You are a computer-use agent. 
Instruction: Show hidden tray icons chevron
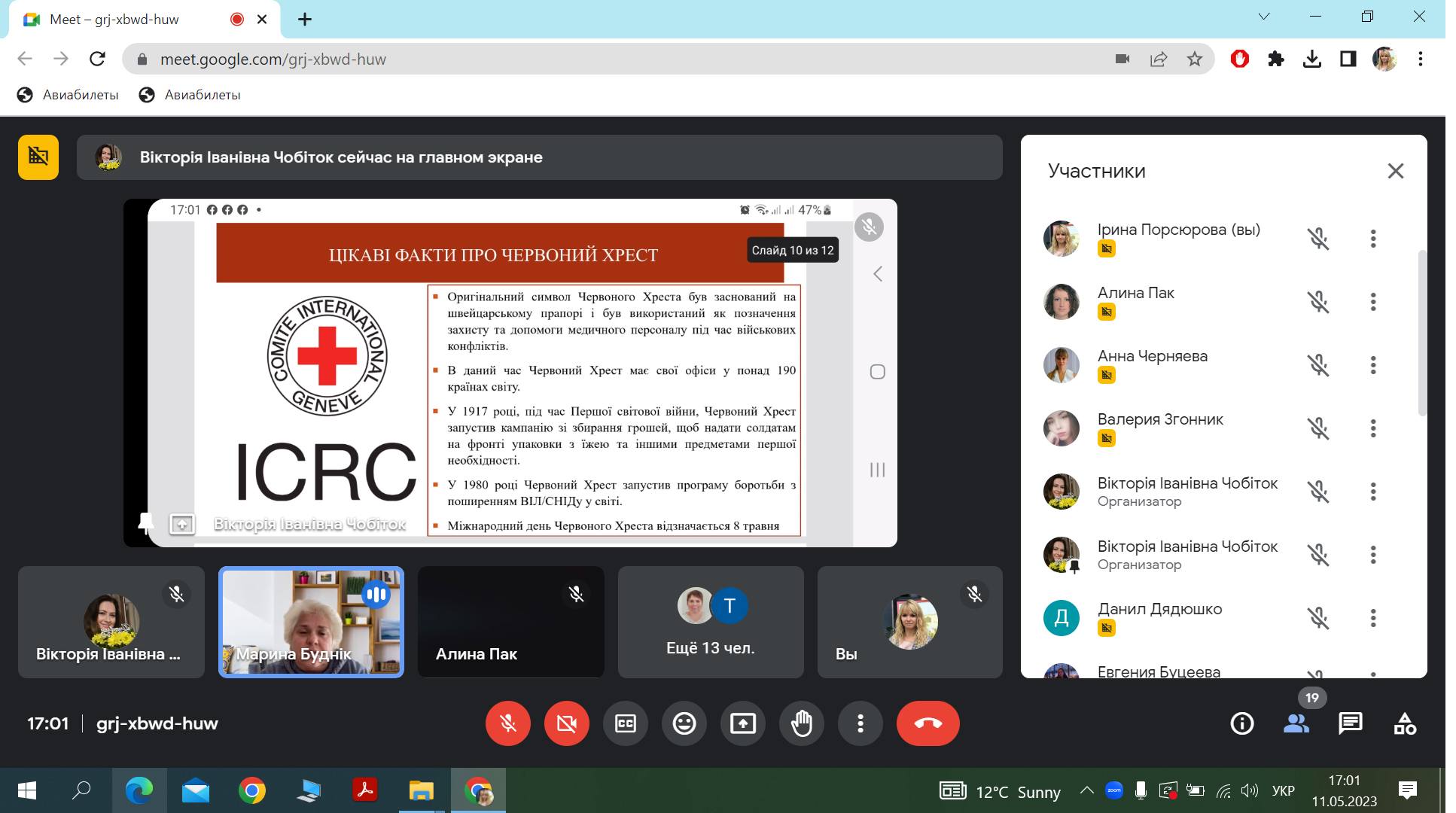[x=1086, y=790]
